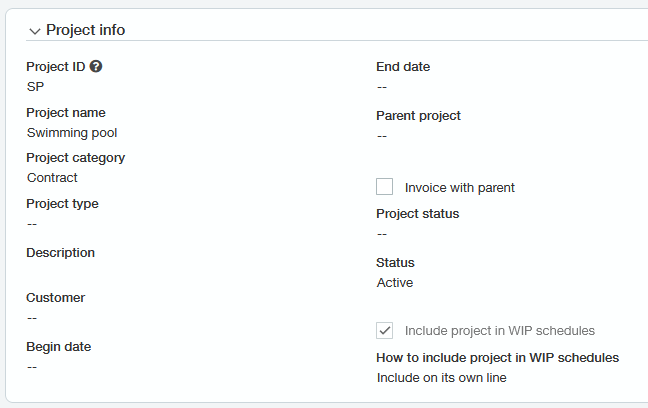Click the Parent project empty value
648x408 pixels.
(382, 136)
